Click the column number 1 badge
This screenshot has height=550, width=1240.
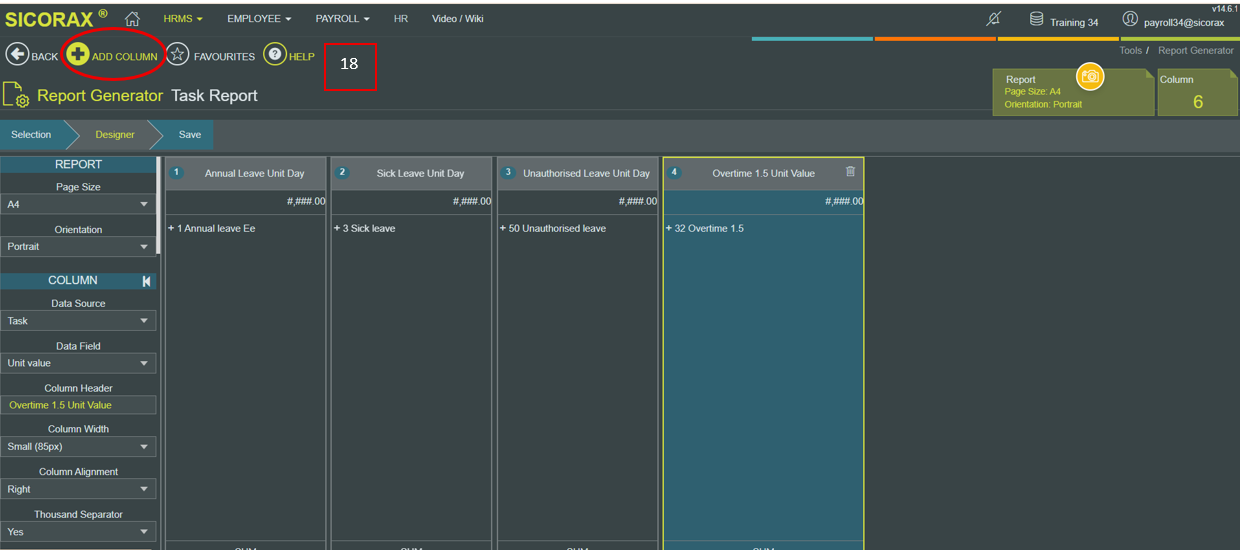176,172
